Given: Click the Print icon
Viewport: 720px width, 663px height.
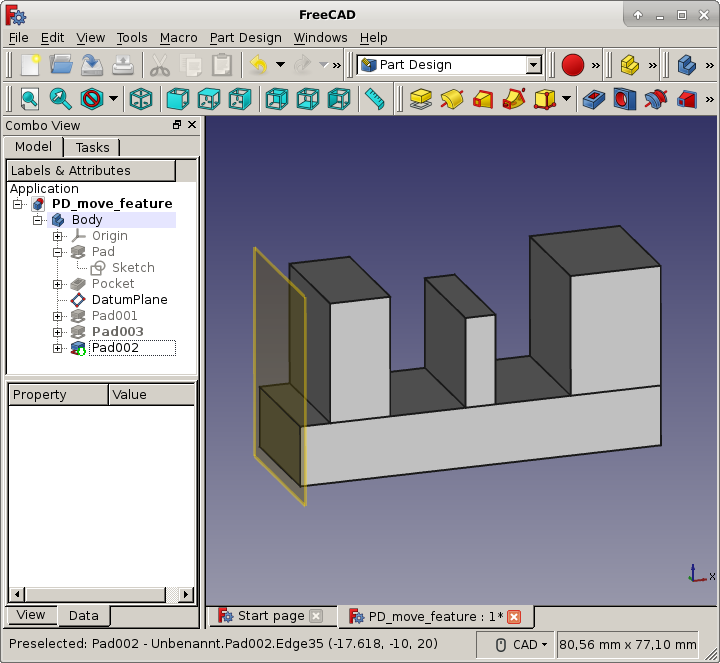Looking at the screenshot, I should 123,65.
